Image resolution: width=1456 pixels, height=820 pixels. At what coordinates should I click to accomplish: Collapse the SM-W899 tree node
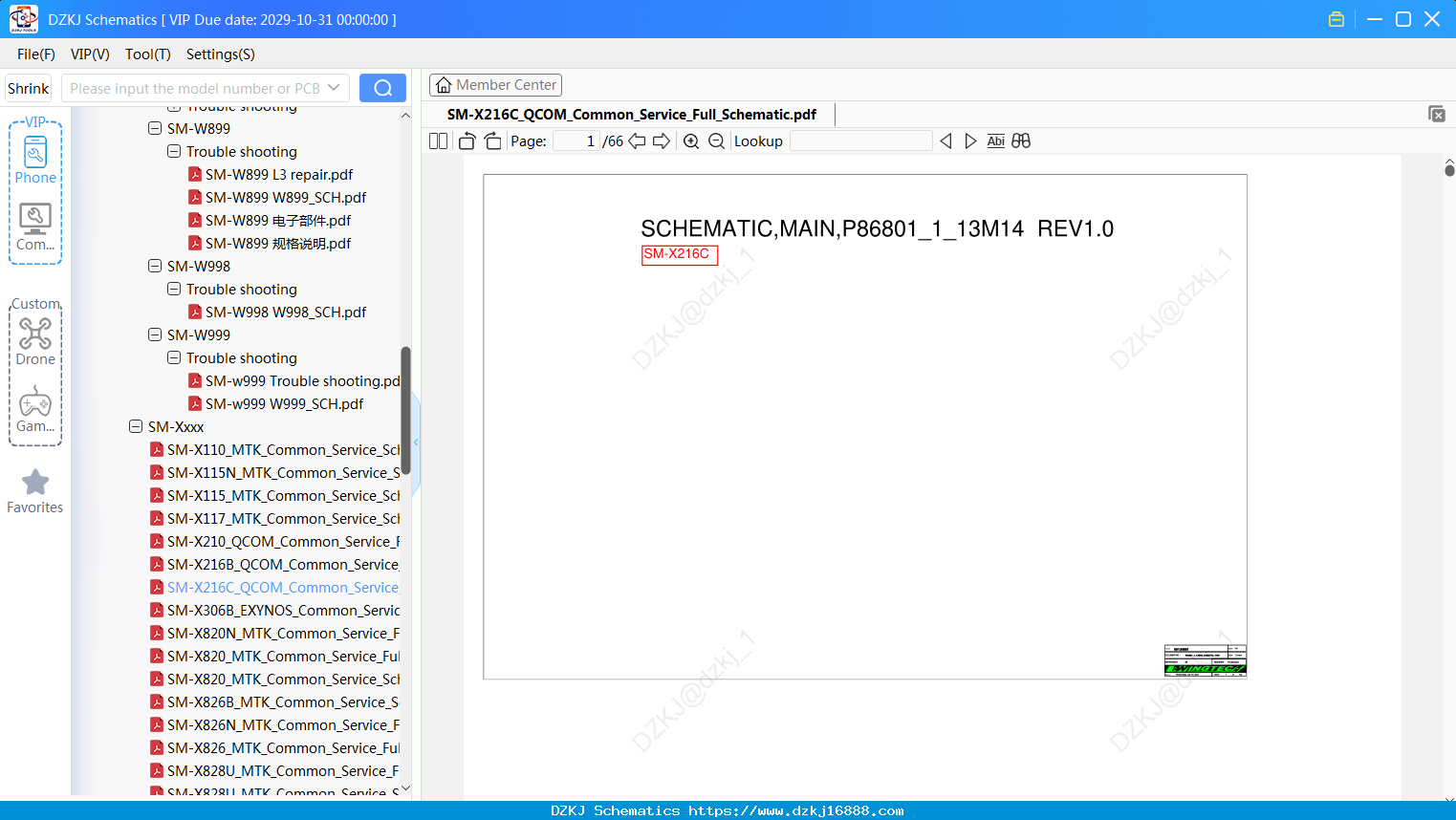pyautogui.click(x=155, y=128)
